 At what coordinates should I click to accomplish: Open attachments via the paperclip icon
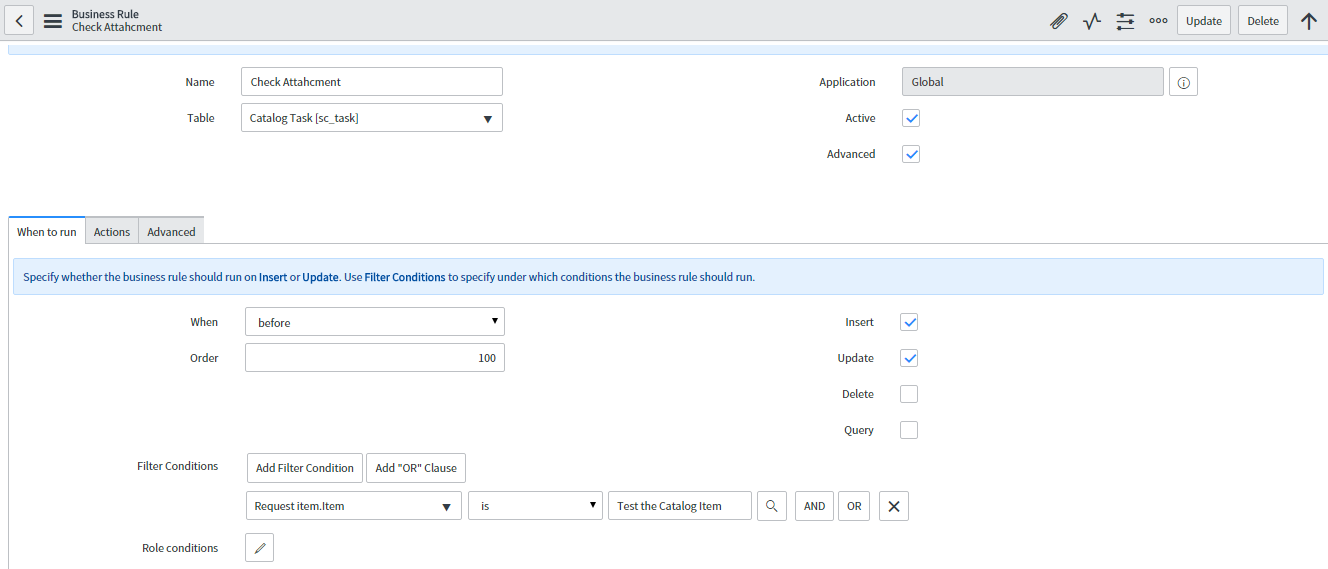[x=1059, y=21]
